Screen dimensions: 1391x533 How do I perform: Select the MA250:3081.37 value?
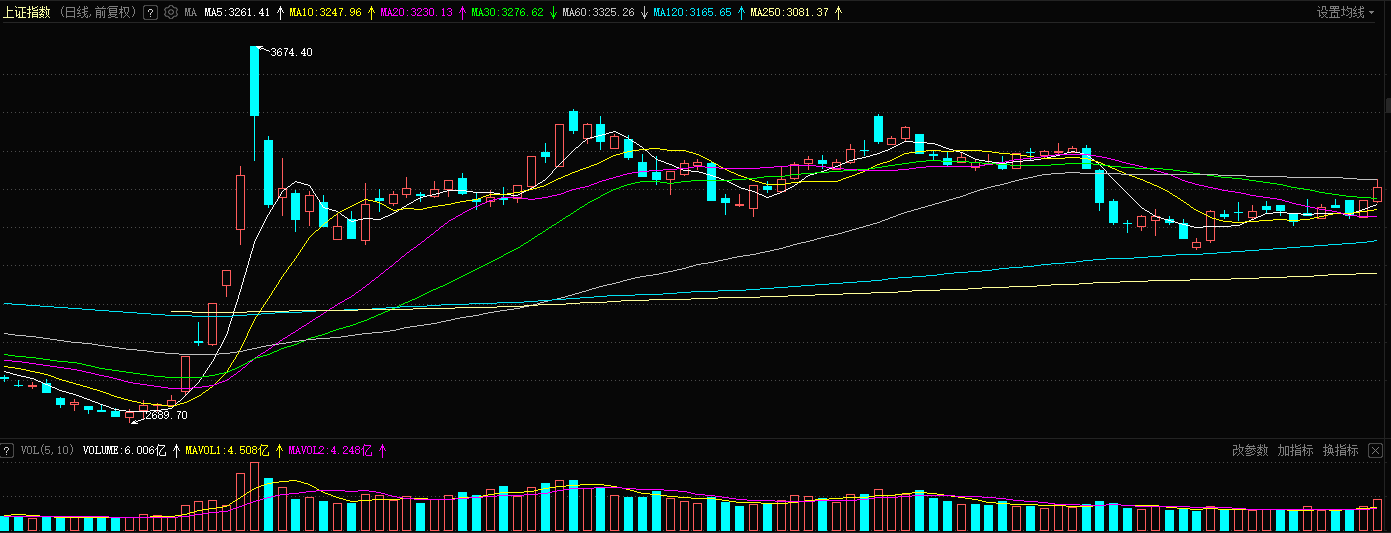pos(789,13)
